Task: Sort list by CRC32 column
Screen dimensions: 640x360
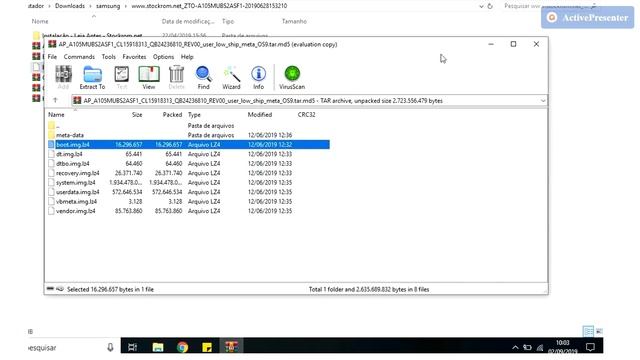Action: [x=307, y=115]
